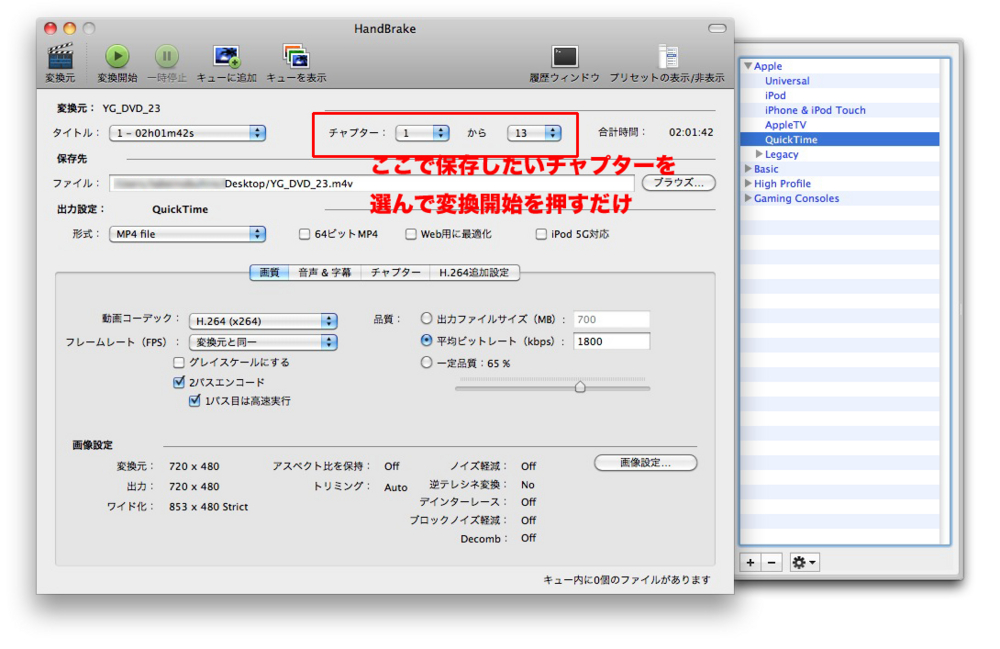1000x649 pixels.
Task: Add a new preset with plus button
Action: pyautogui.click(x=751, y=562)
